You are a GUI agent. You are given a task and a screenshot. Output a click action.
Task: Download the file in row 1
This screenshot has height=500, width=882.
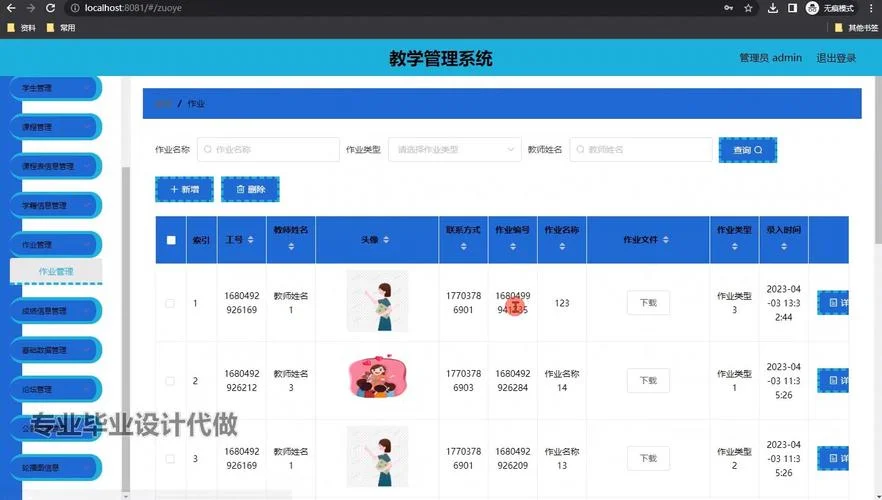pyautogui.click(x=648, y=303)
